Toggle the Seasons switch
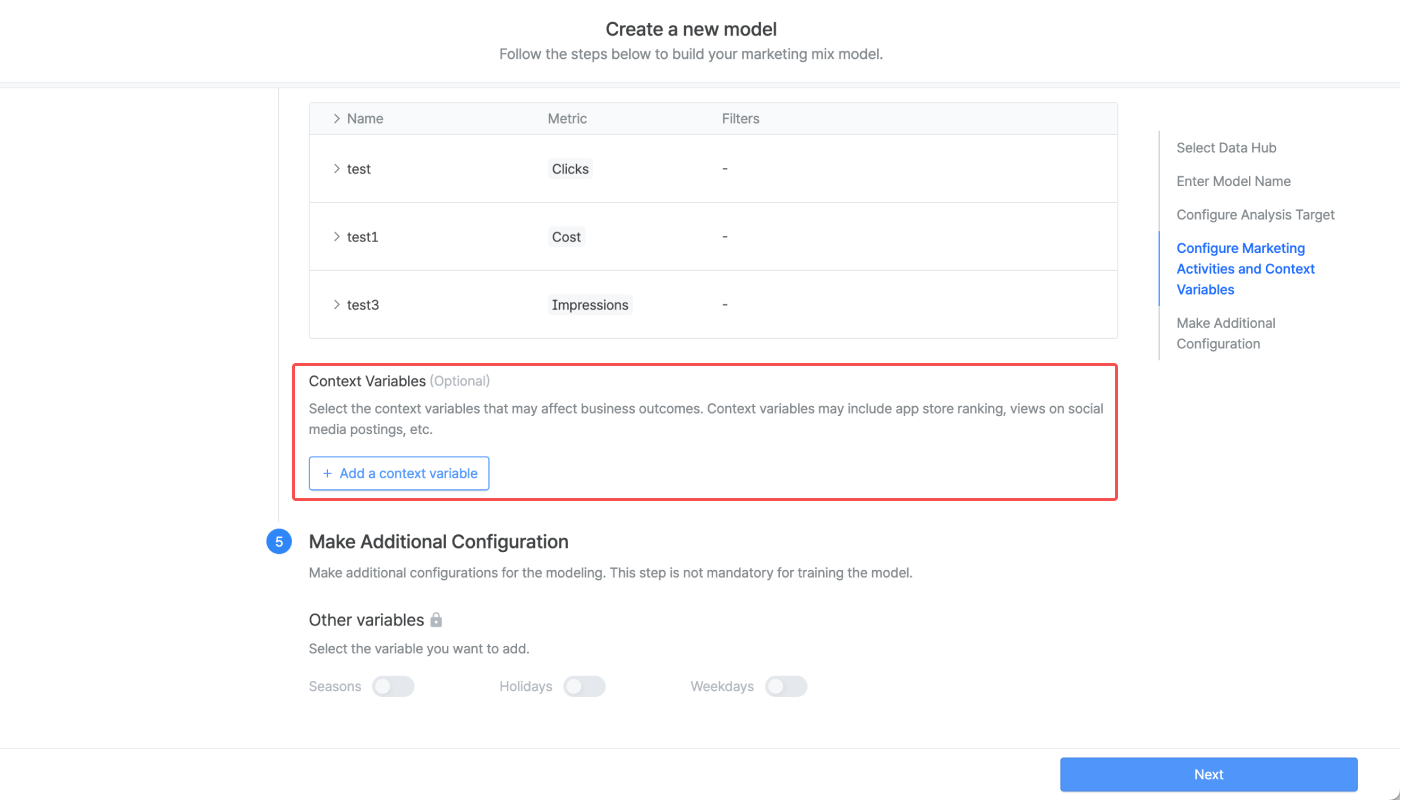Viewport: 1413px width, 807px height. (393, 687)
